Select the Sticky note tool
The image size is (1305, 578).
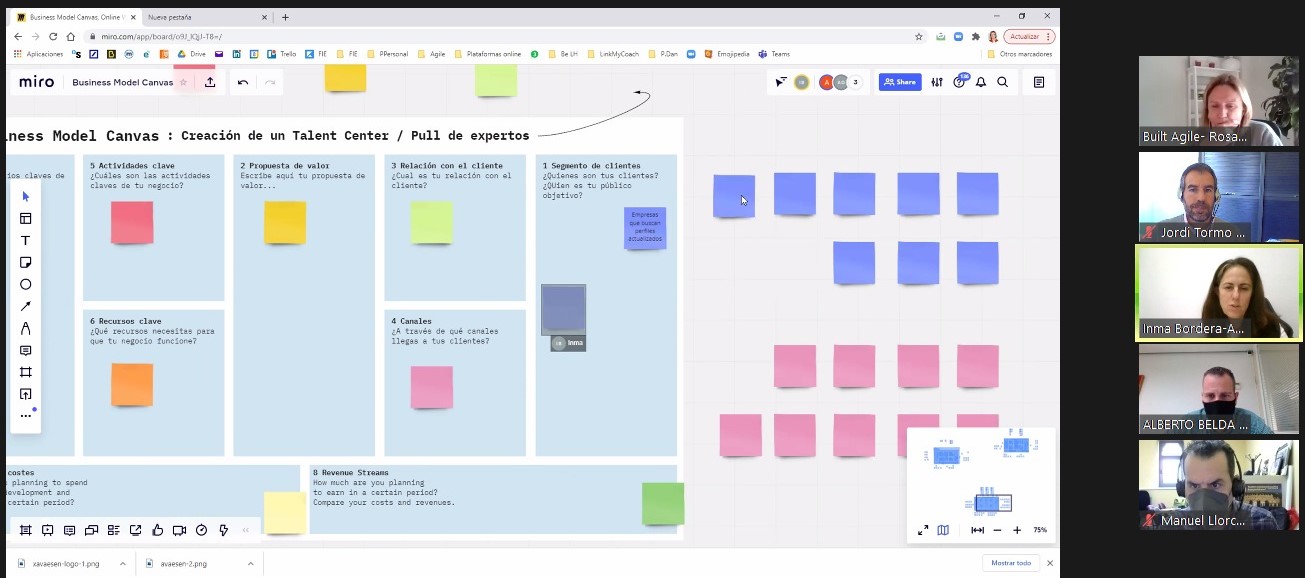pyautogui.click(x=26, y=263)
